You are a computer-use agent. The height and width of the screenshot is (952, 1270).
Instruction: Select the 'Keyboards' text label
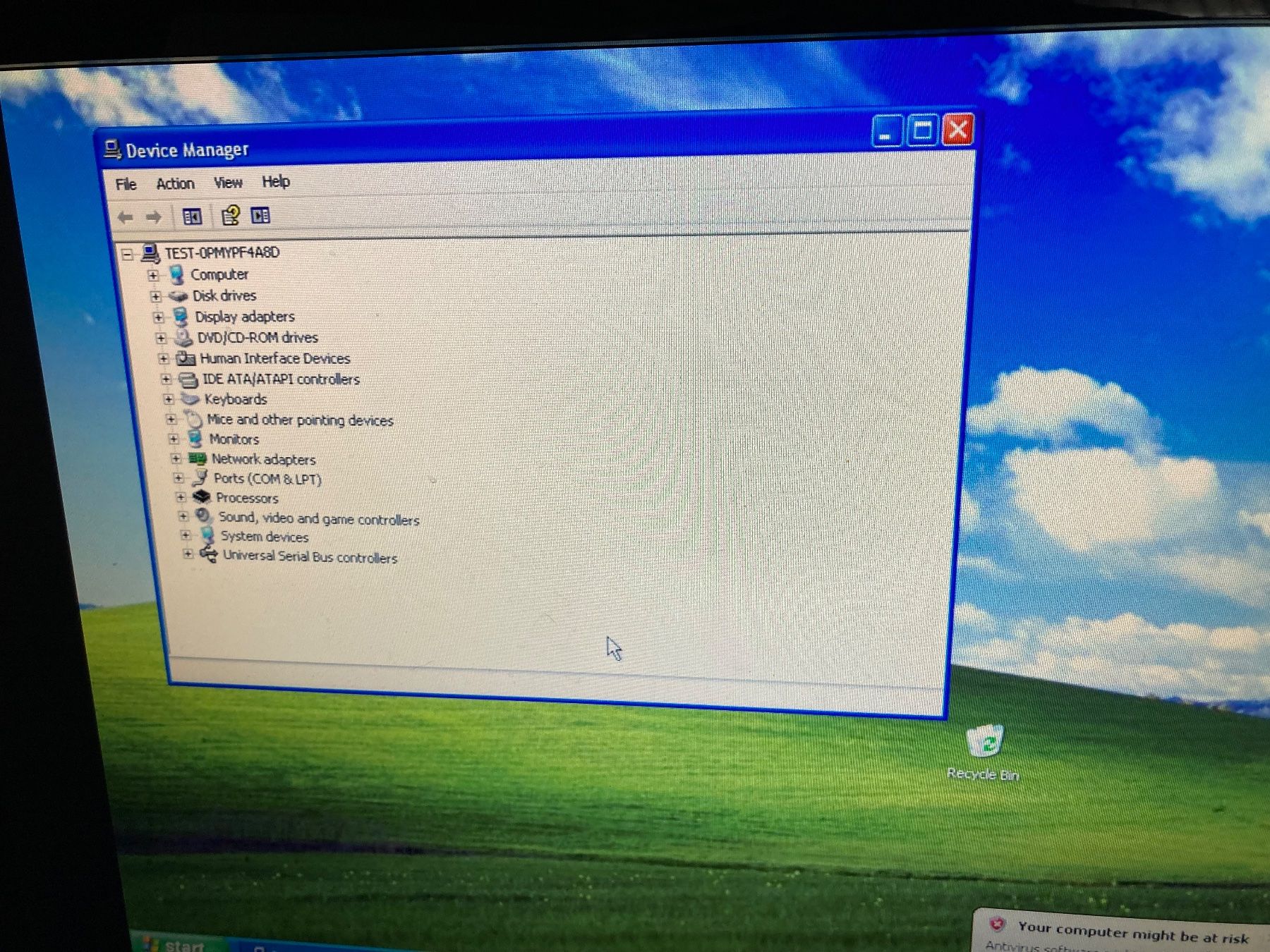[x=236, y=399]
